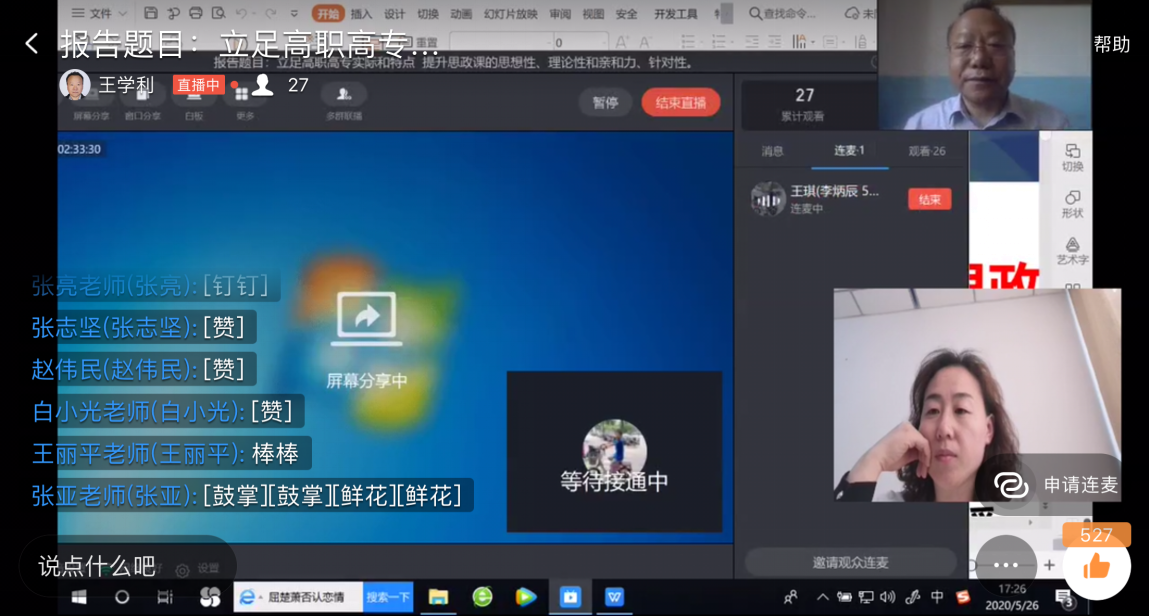Toggle Chinese input mode in system tray

(x=938, y=596)
